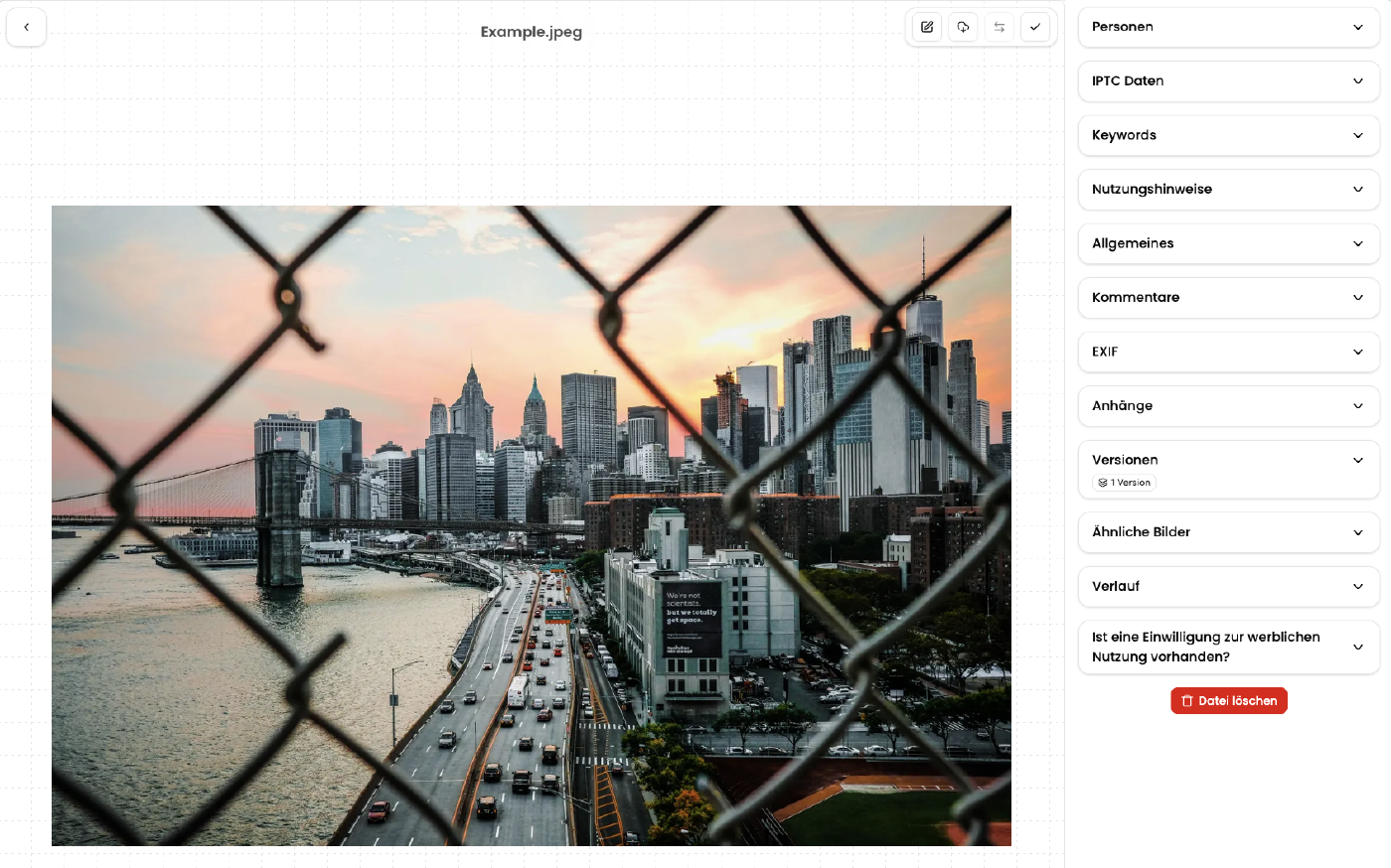This screenshot has width=1391, height=868.
Task: Expand the IPTC Daten panel
Action: 1228,81
